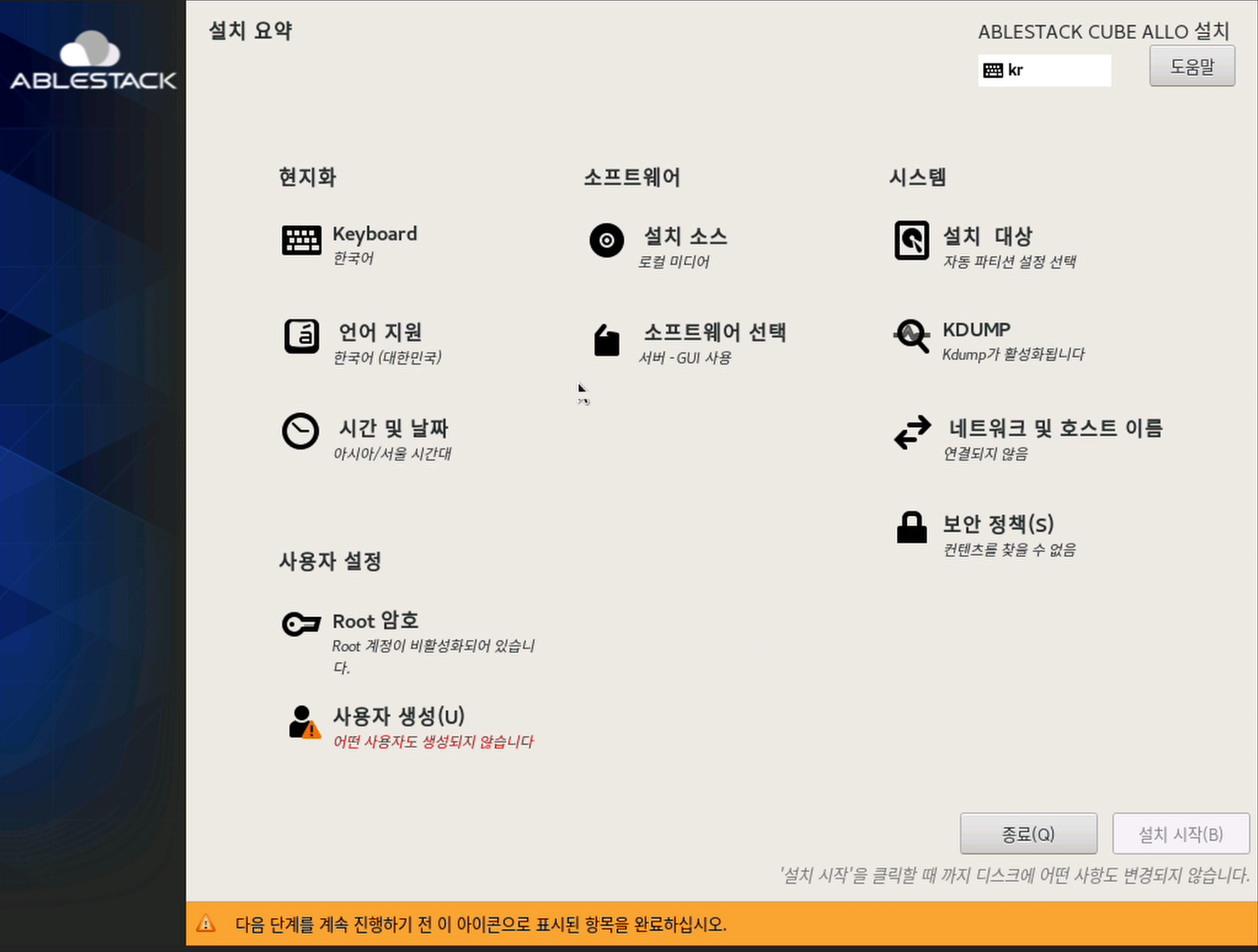Open KDUMP settings label

[977, 330]
